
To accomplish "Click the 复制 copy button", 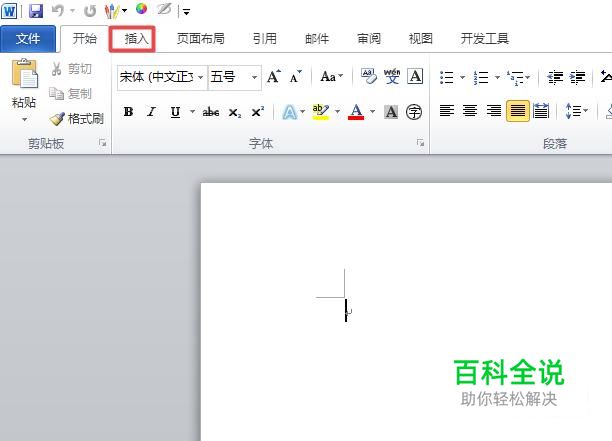I will (71, 94).
